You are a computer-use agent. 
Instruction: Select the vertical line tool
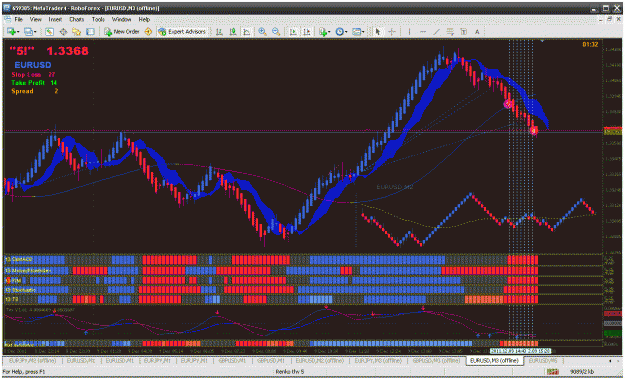click(x=409, y=32)
